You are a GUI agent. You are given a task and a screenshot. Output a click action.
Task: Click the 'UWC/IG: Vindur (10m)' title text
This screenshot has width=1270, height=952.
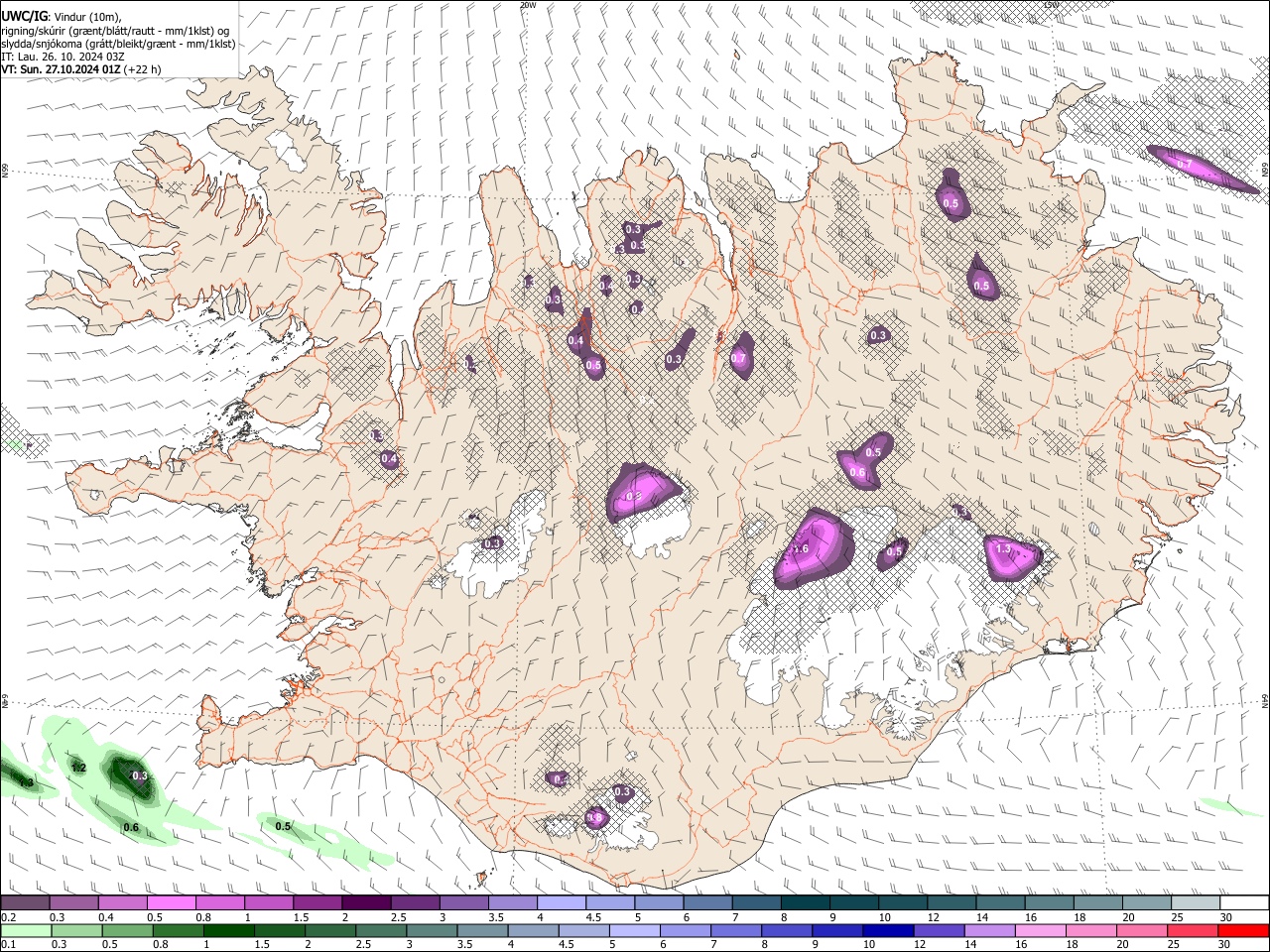(x=62, y=17)
